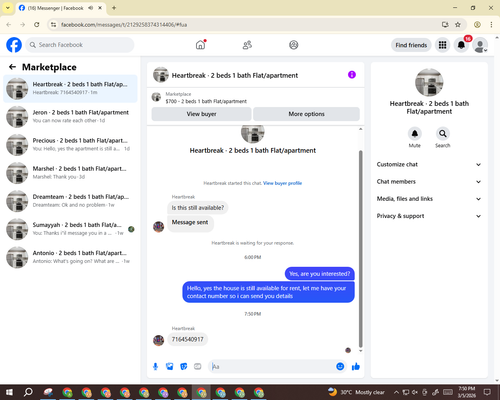Click the 'Yes, are you interested?' message

[320, 274]
